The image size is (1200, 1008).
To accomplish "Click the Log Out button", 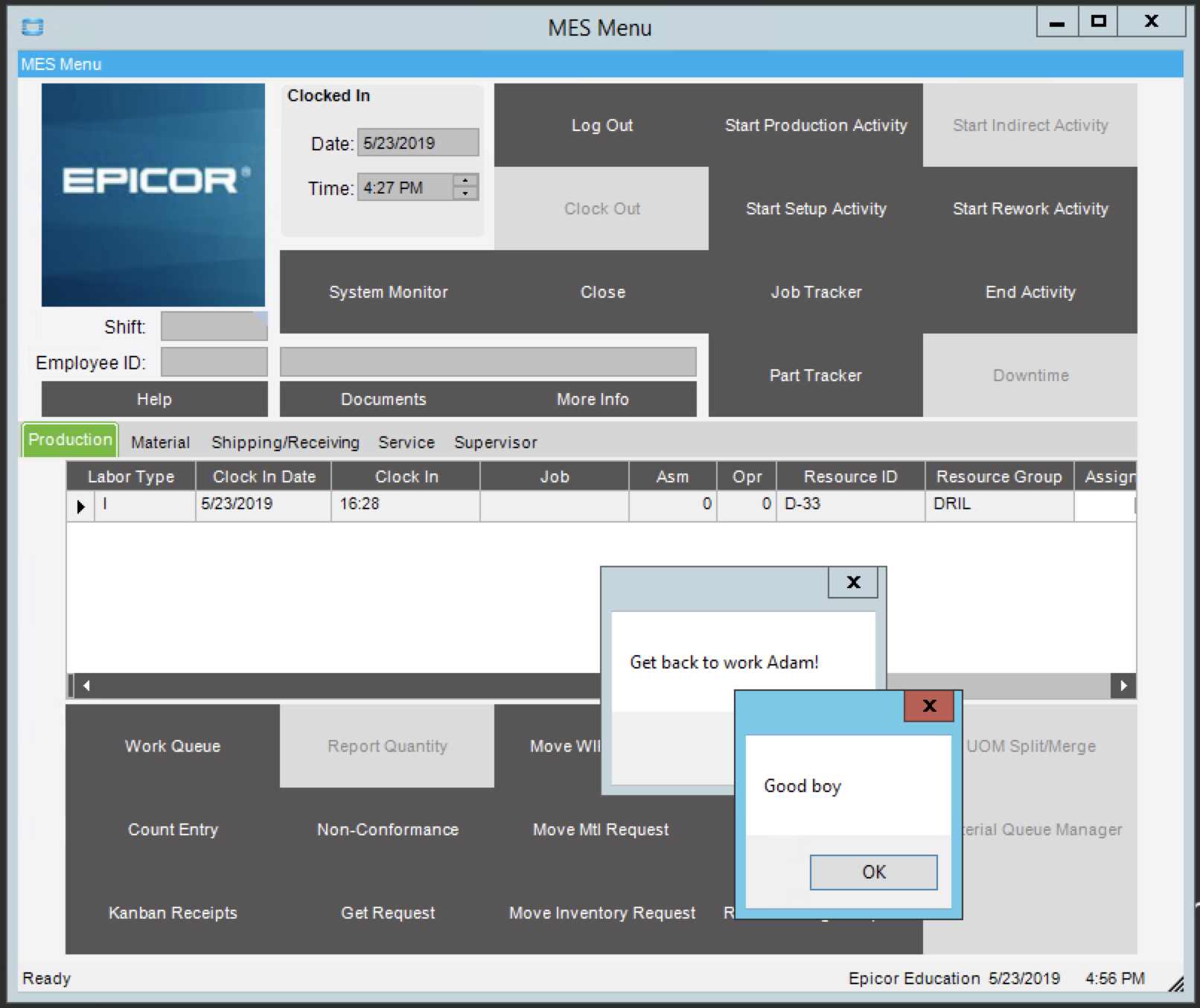I will (x=601, y=125).
